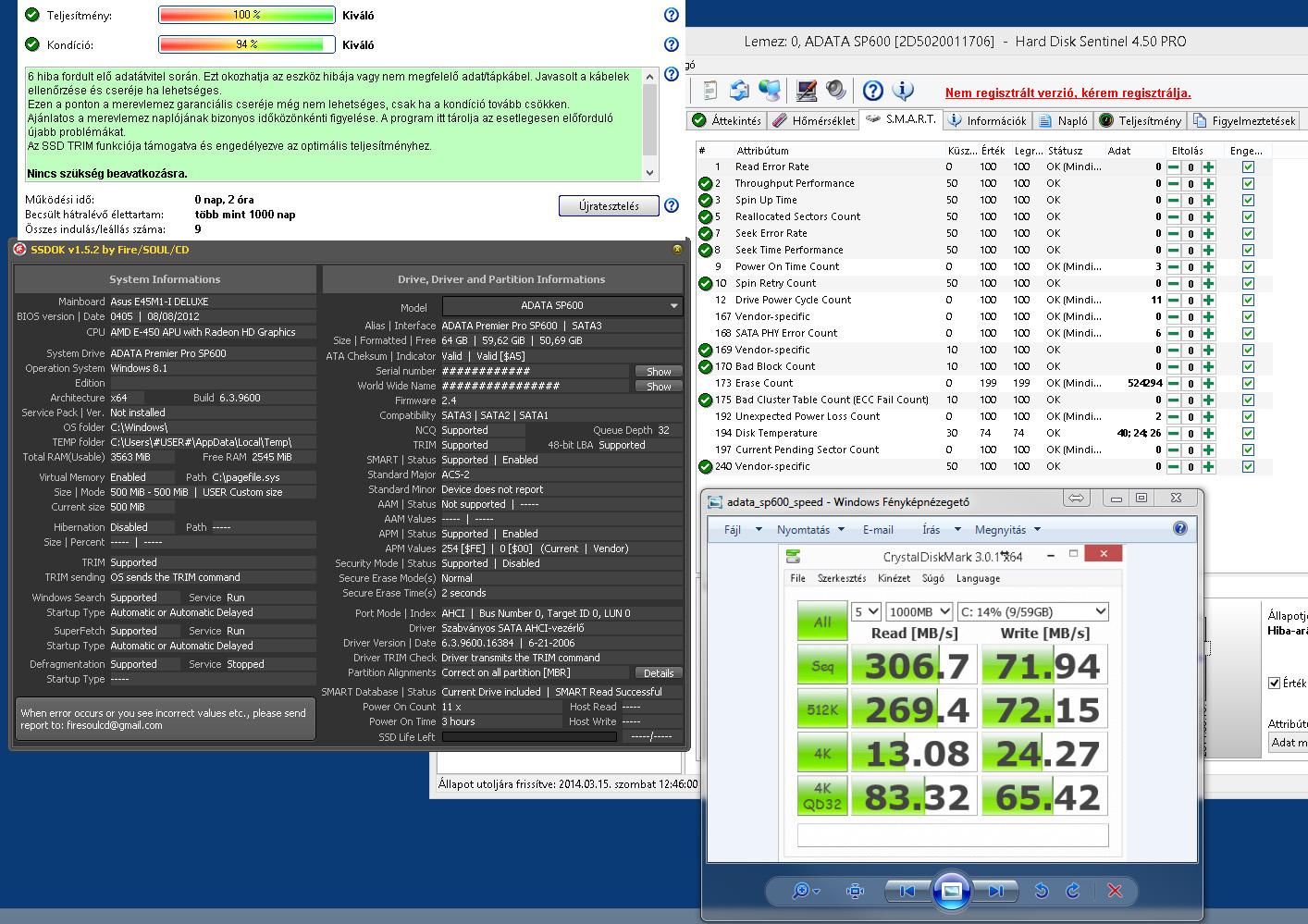This screenshot has width=1308, height=924.
Task: Toggle the enable checkbox for SATA PHY Error Count
Action: [x=1248, y=334]
